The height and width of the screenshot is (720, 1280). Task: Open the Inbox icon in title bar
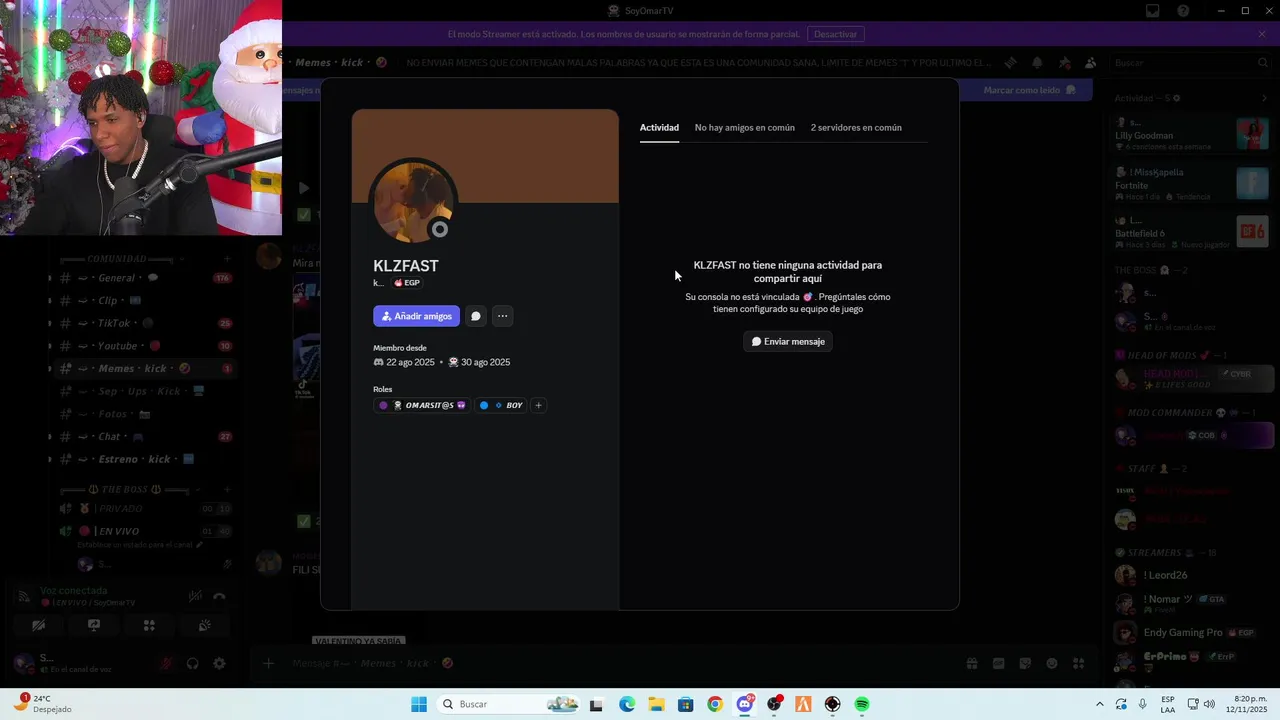1153,11
